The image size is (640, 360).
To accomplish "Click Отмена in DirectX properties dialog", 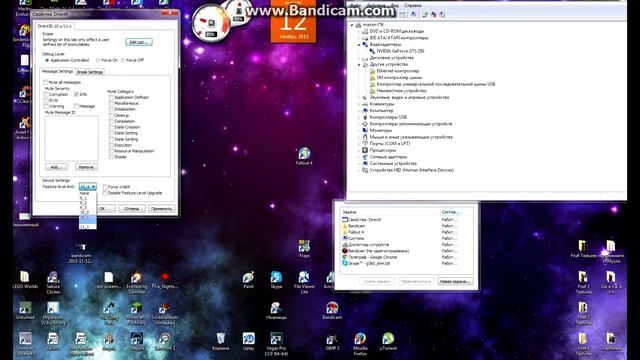I will coord(132,209).
